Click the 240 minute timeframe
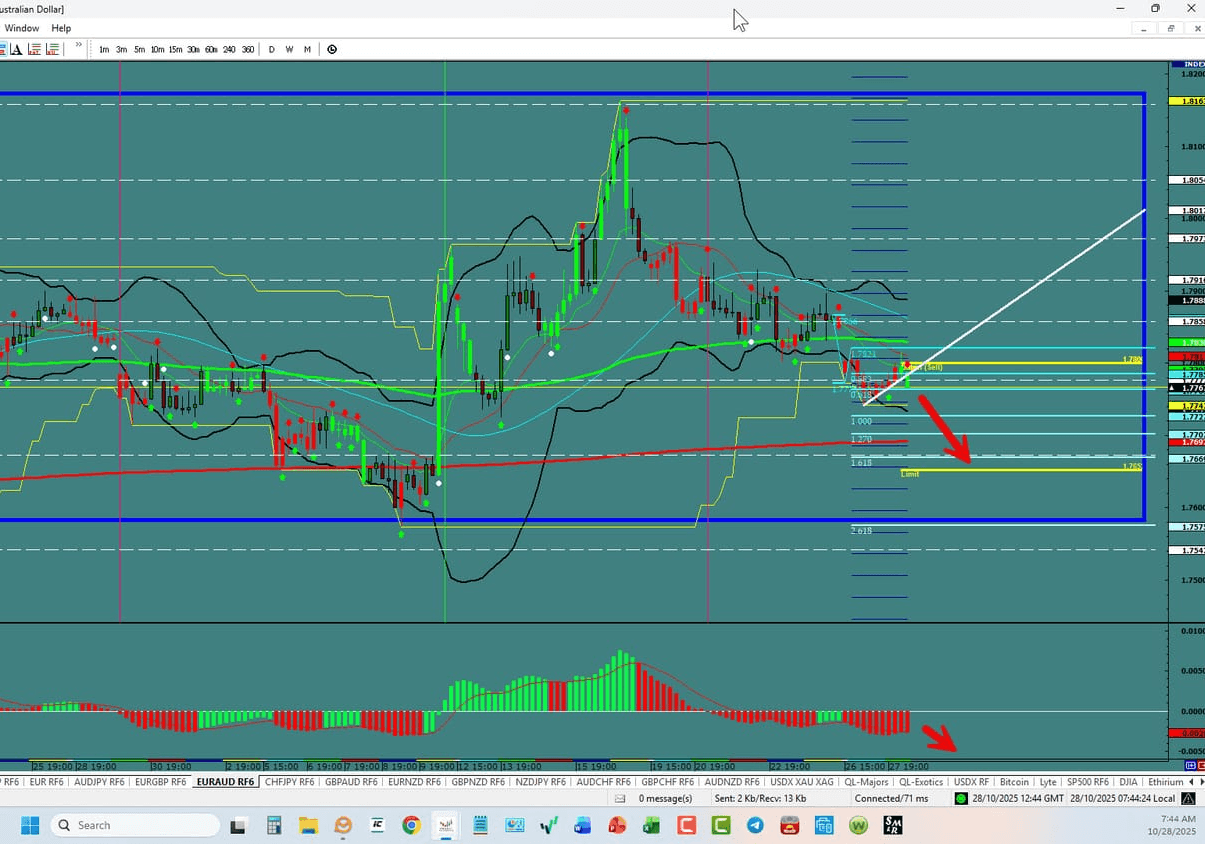 pyautogui.click(x=230, y=49)
